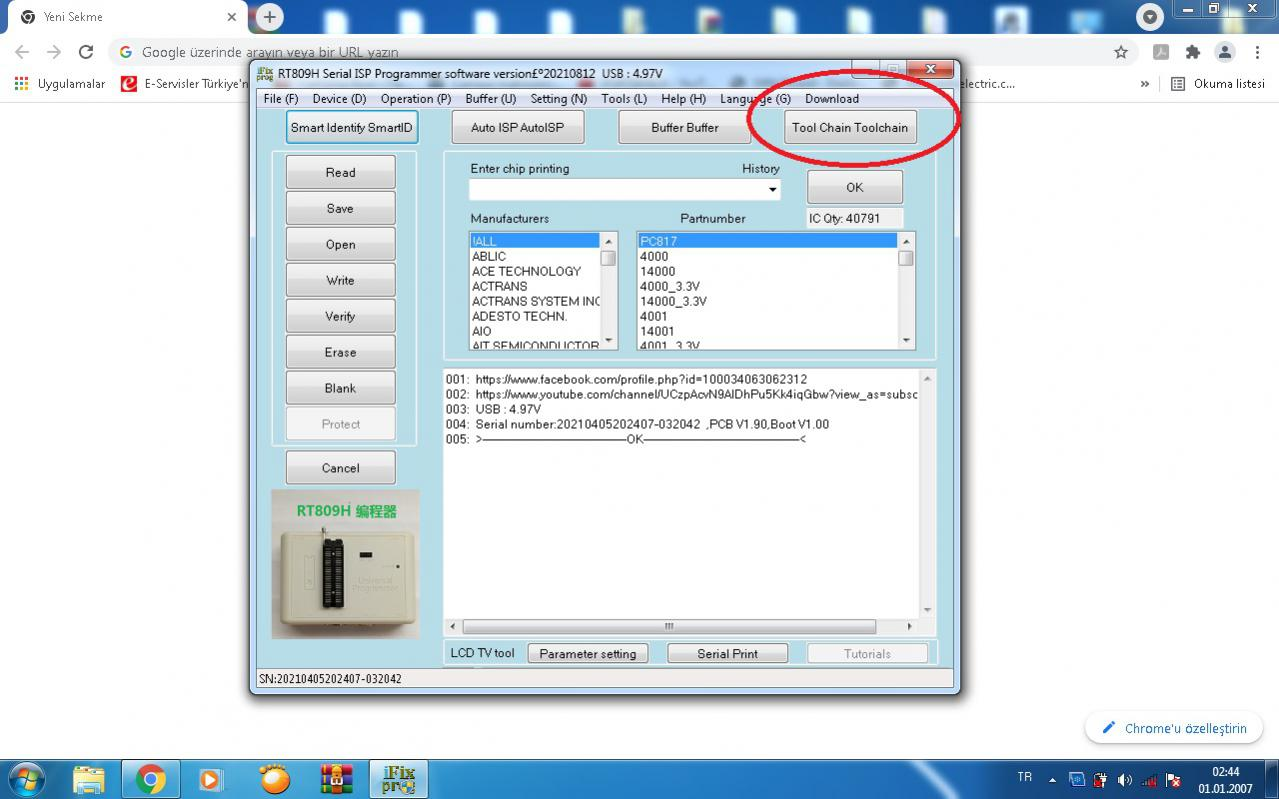
Task: Click the Tool Chain Toolchain button
Action: [x=850, y=128]
